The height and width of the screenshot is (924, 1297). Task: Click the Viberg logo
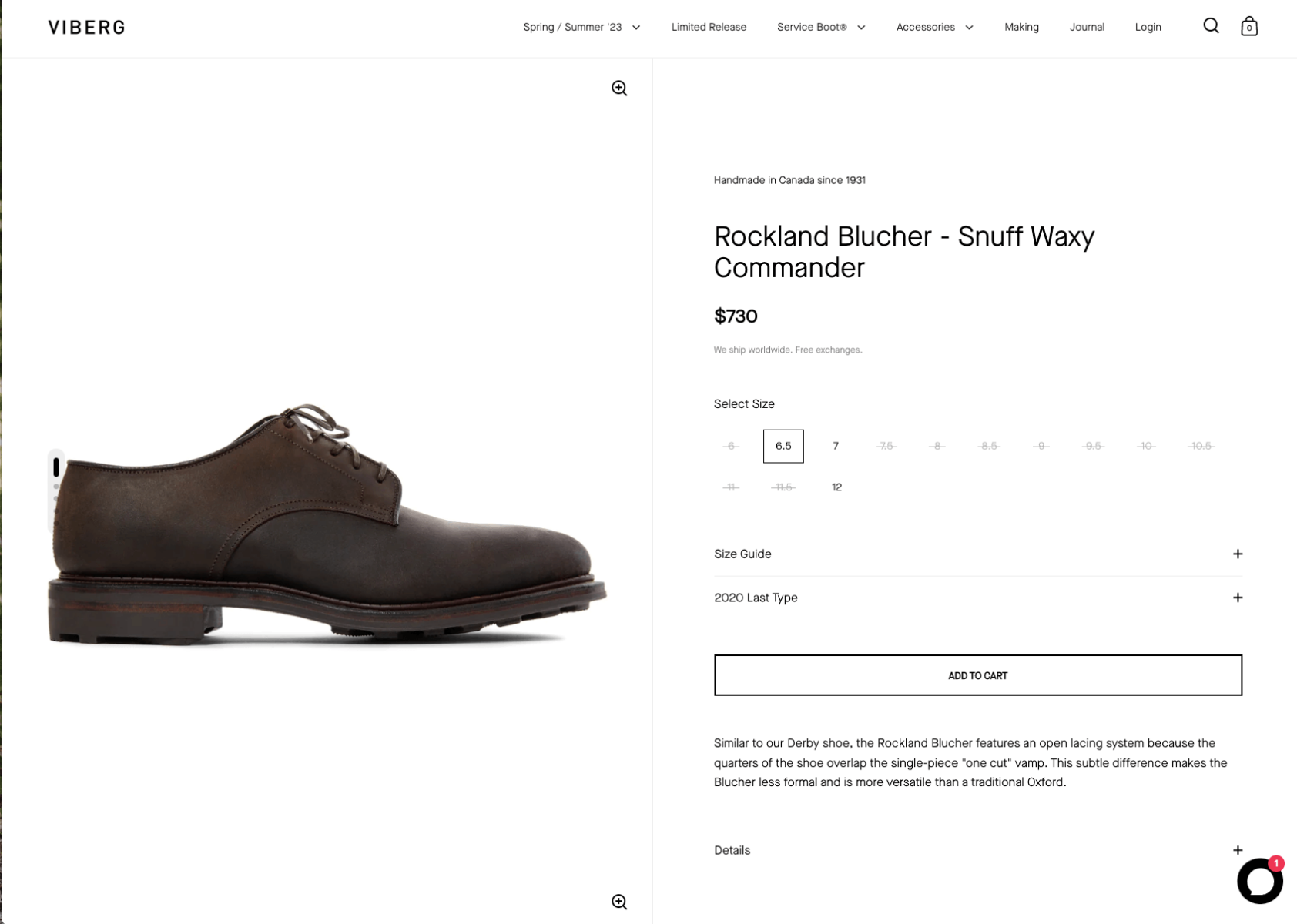[x=86, y=26]
